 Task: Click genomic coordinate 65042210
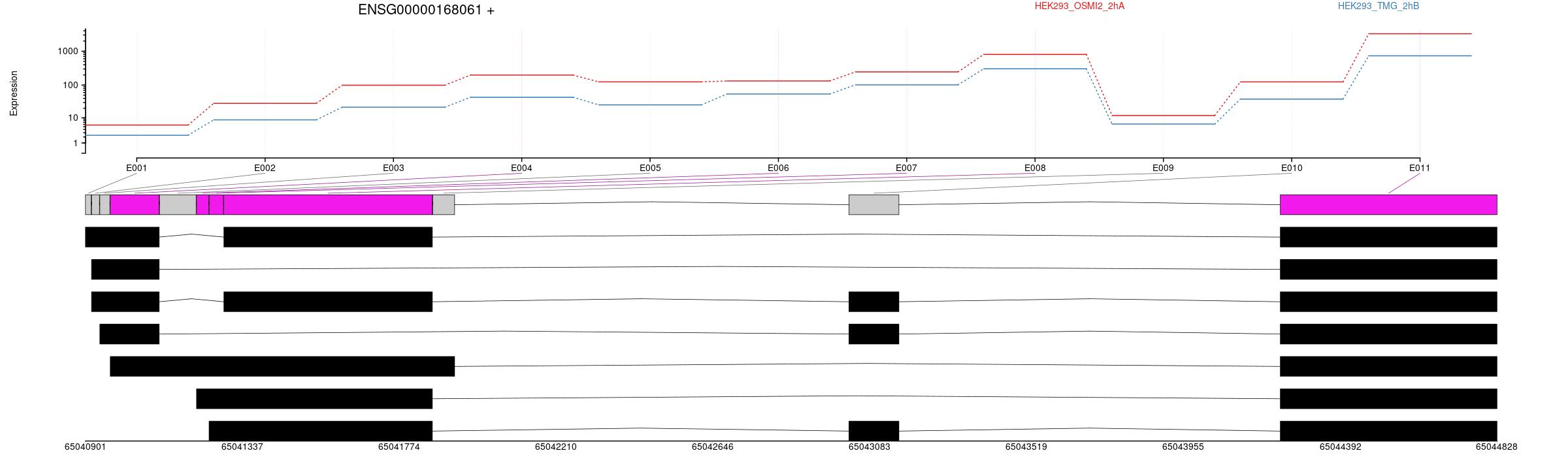[556, 447]
